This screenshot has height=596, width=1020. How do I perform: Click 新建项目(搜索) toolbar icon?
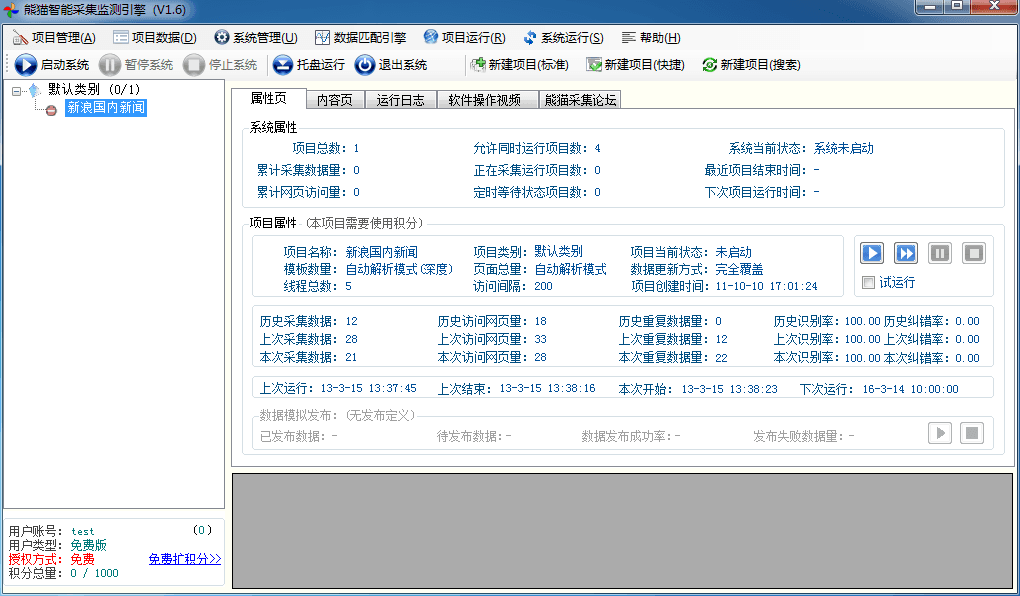point(710,65)
